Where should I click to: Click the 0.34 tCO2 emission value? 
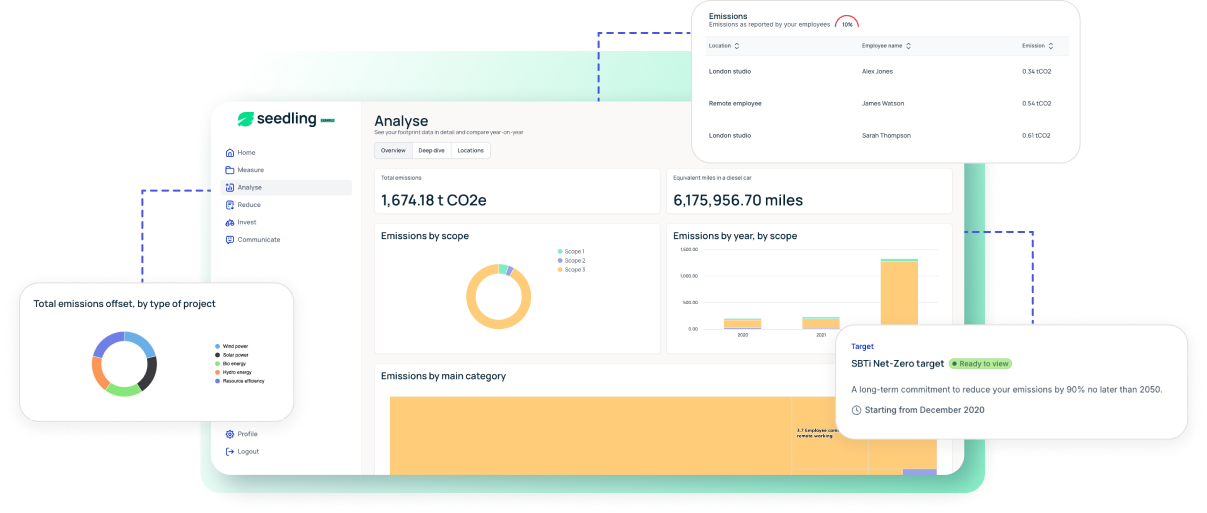(x=1036, y=72)
